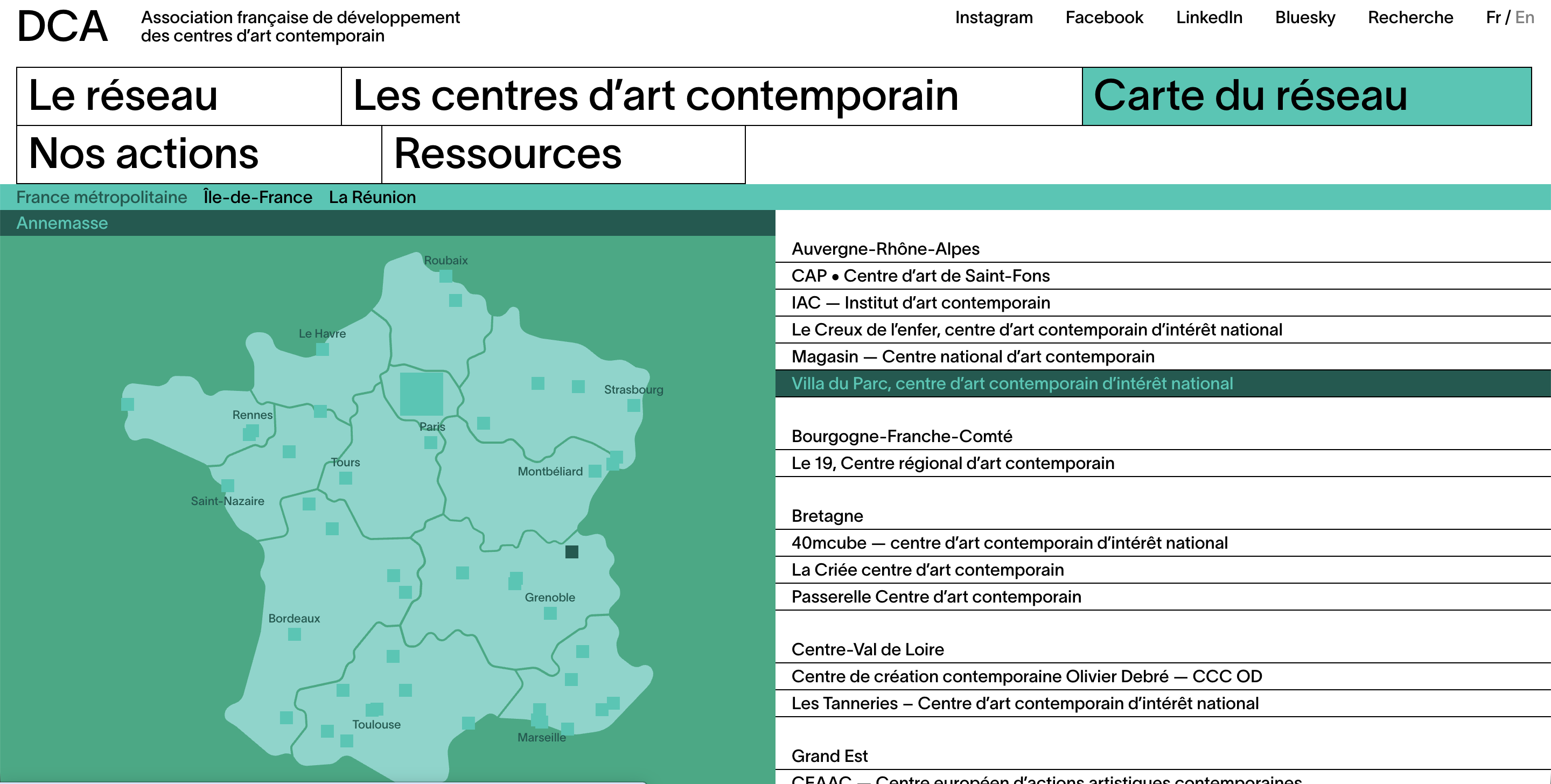Click the Tours map marker square
The width and height of the screenshot is (1551, 784).
click(x=346, y=478)
